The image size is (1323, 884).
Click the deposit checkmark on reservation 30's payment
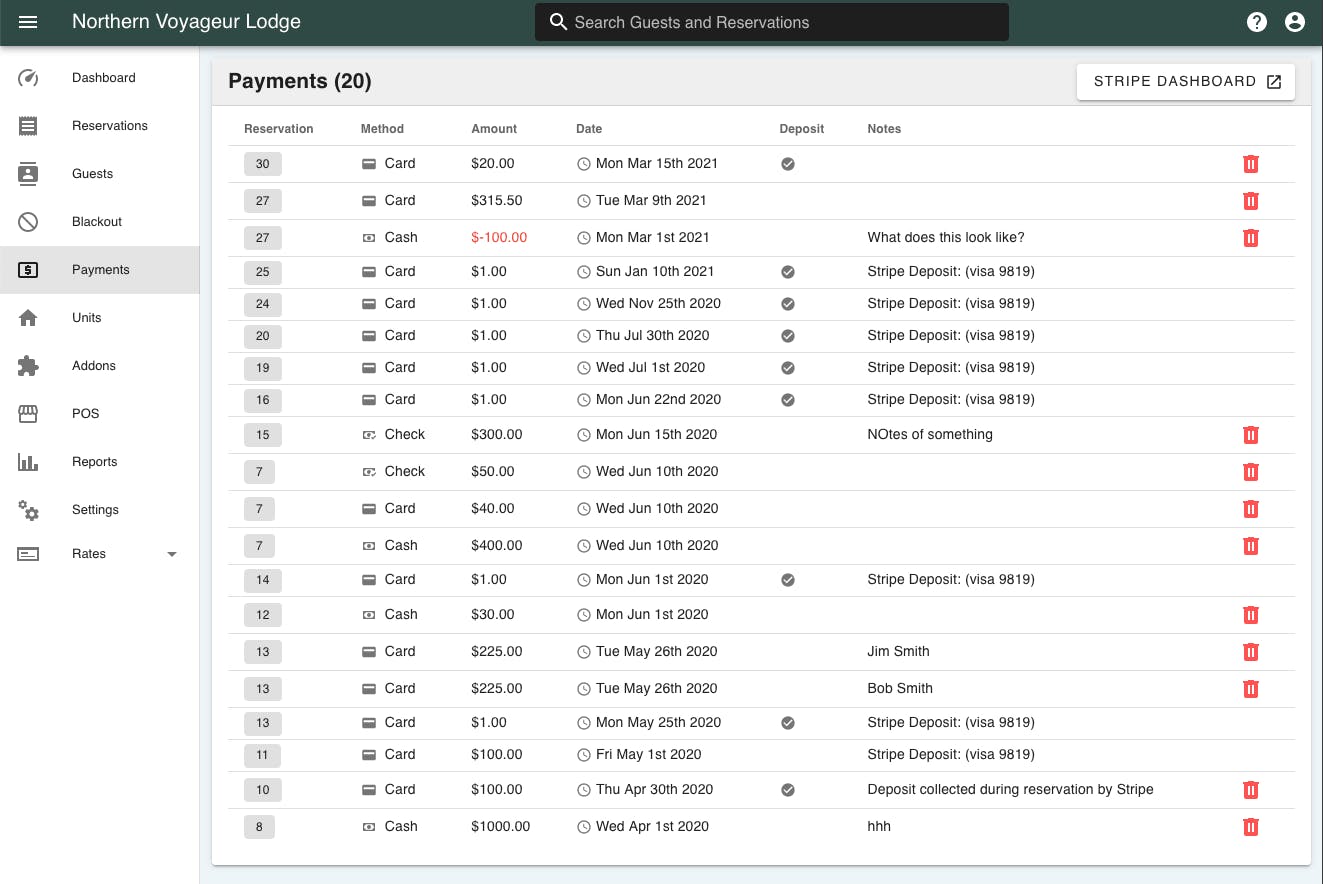[x=788, y=163]
